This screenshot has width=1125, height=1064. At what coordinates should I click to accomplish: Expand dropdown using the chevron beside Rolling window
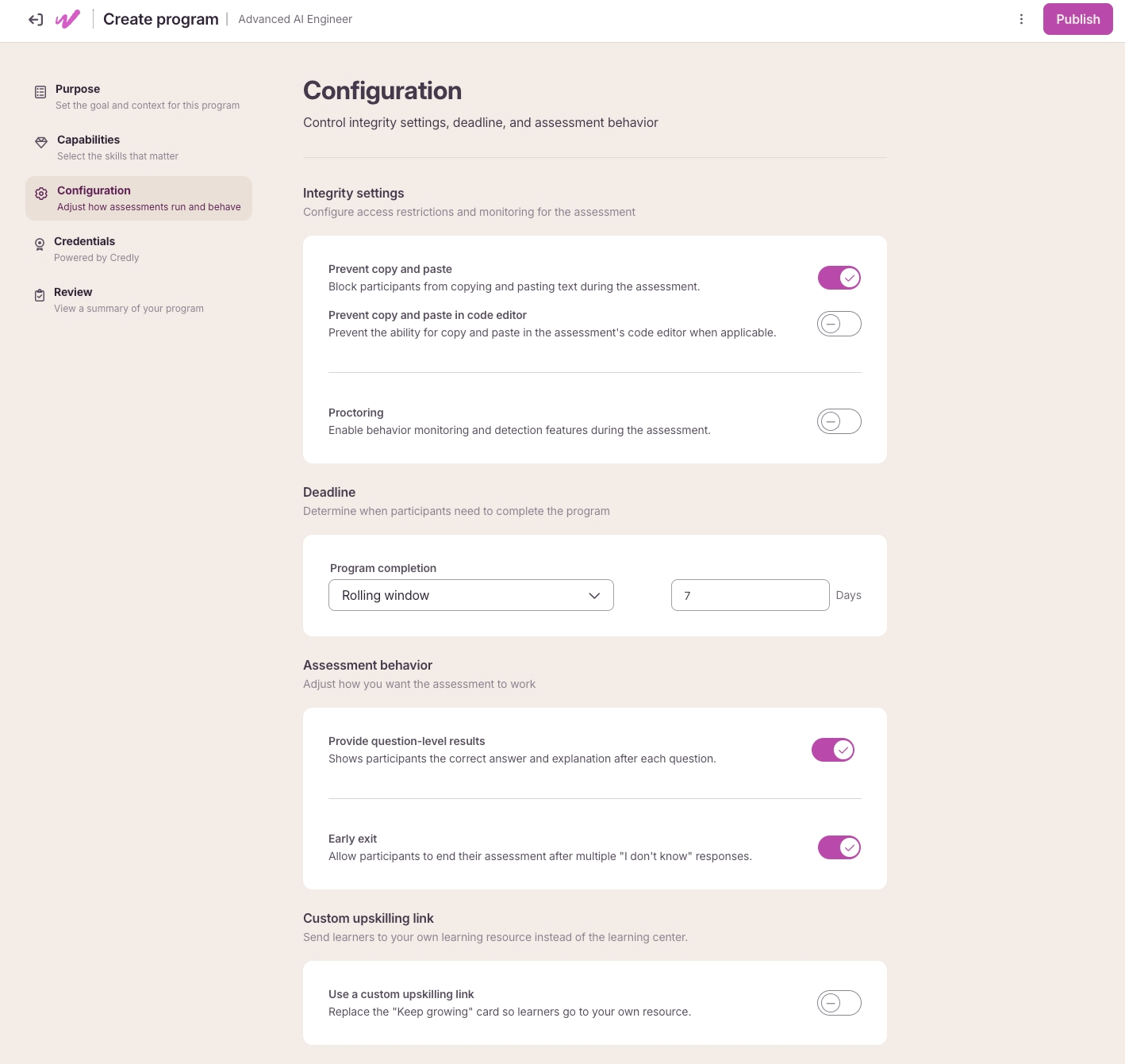pyautogui.click(x=594, y=596)
